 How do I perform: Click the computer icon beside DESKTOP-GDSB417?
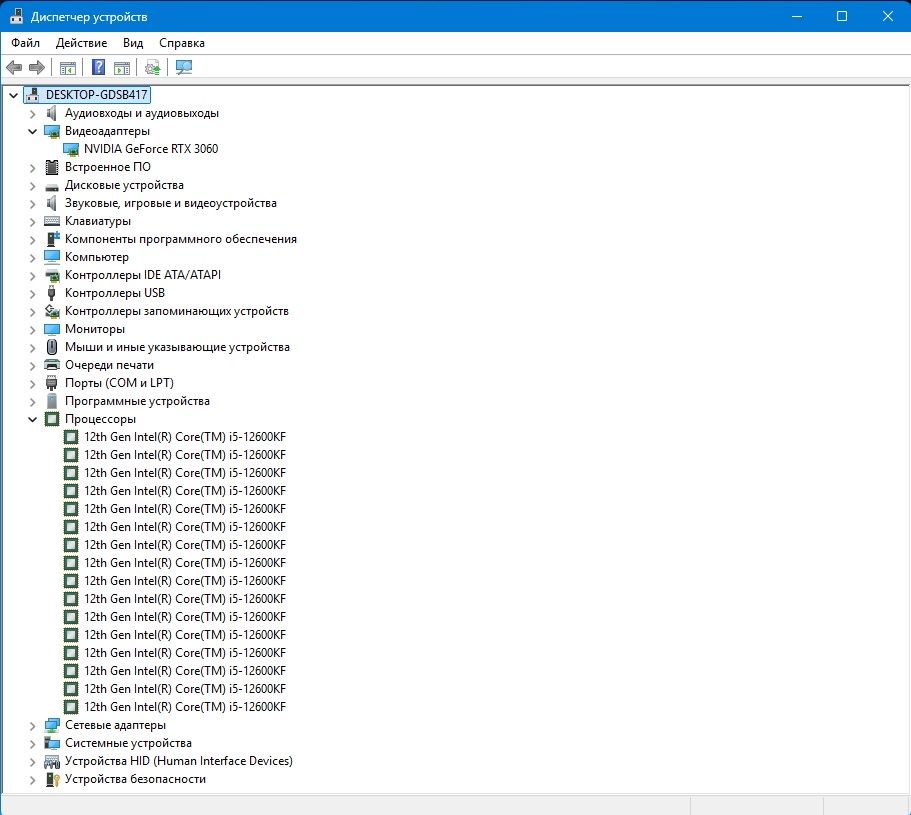tap(33, 95)
